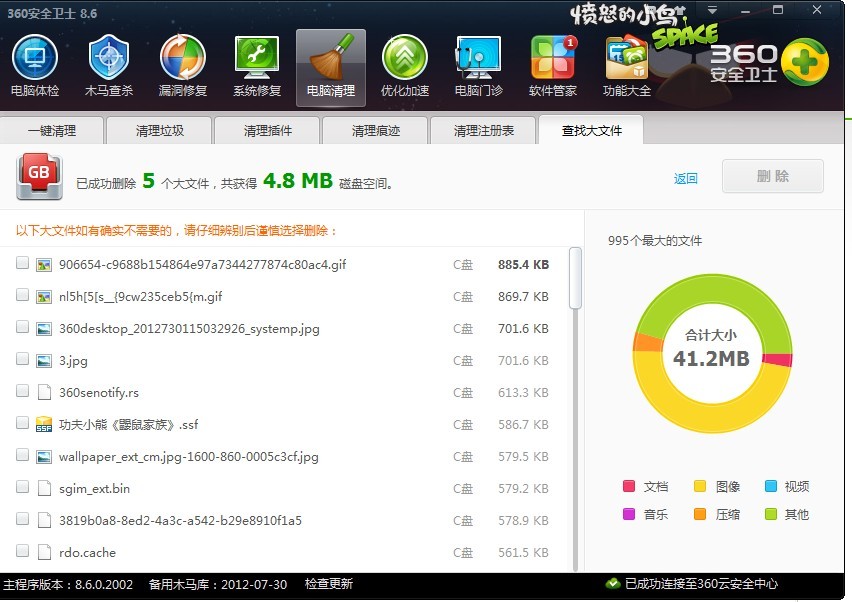Select file name 360senotify.rs
This screenshot has width=852, height=602.
pos(99,393)
